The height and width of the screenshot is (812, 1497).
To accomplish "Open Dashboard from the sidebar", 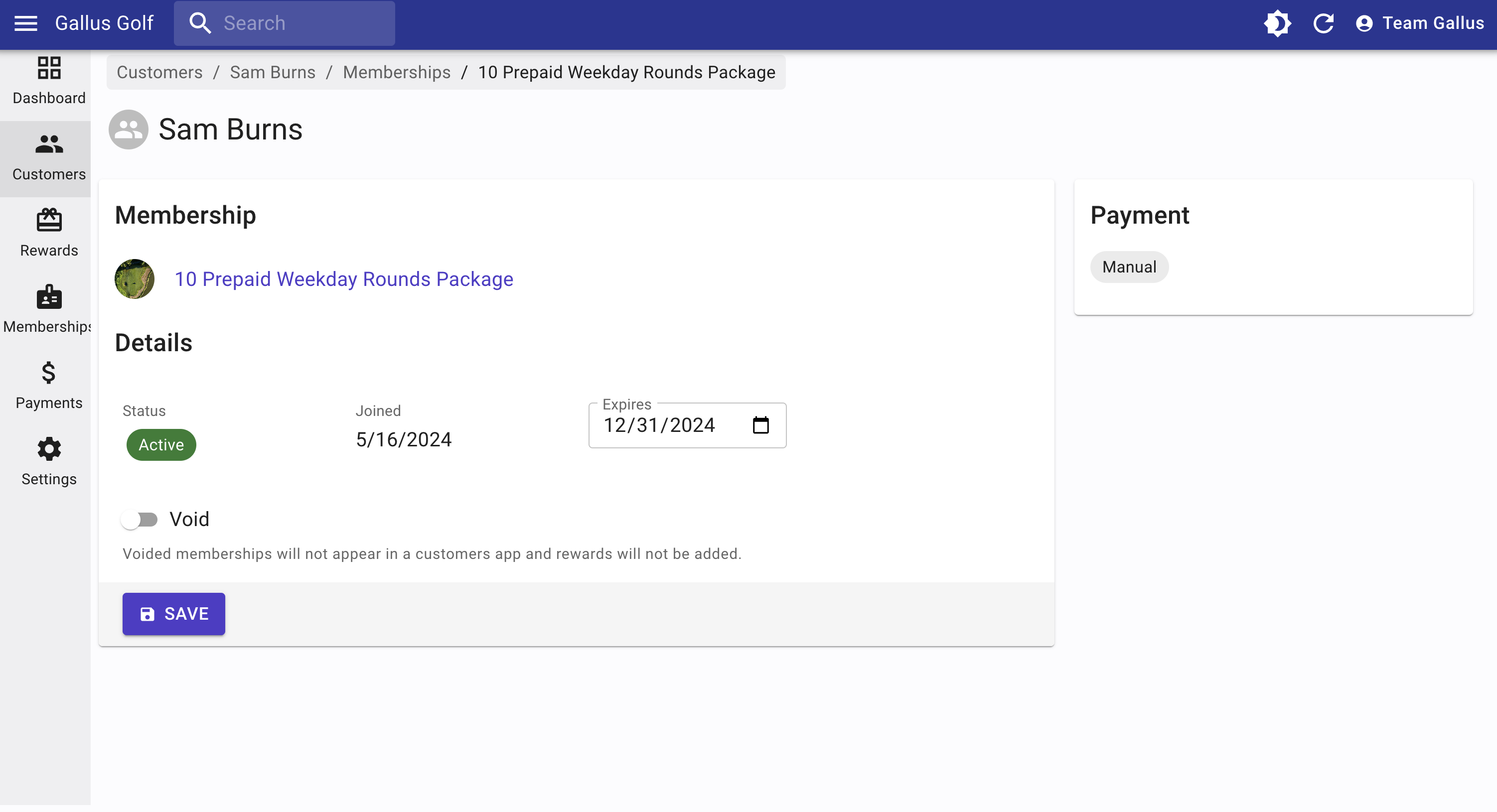I will pos(49,81).
